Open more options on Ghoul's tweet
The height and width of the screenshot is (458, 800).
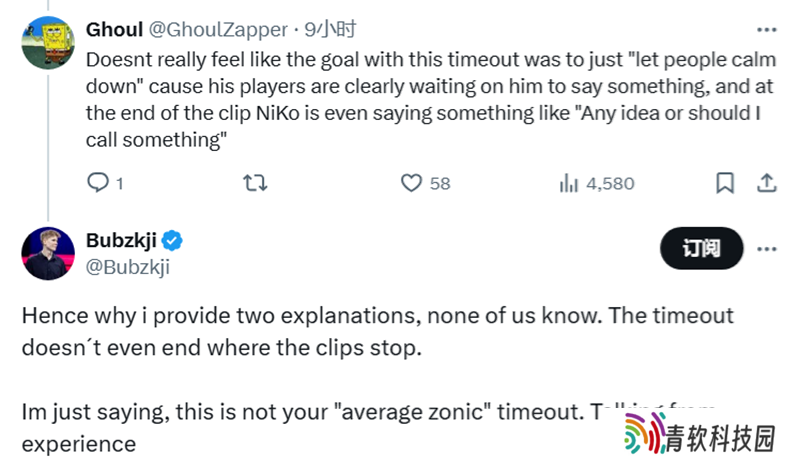coord(766,30)
